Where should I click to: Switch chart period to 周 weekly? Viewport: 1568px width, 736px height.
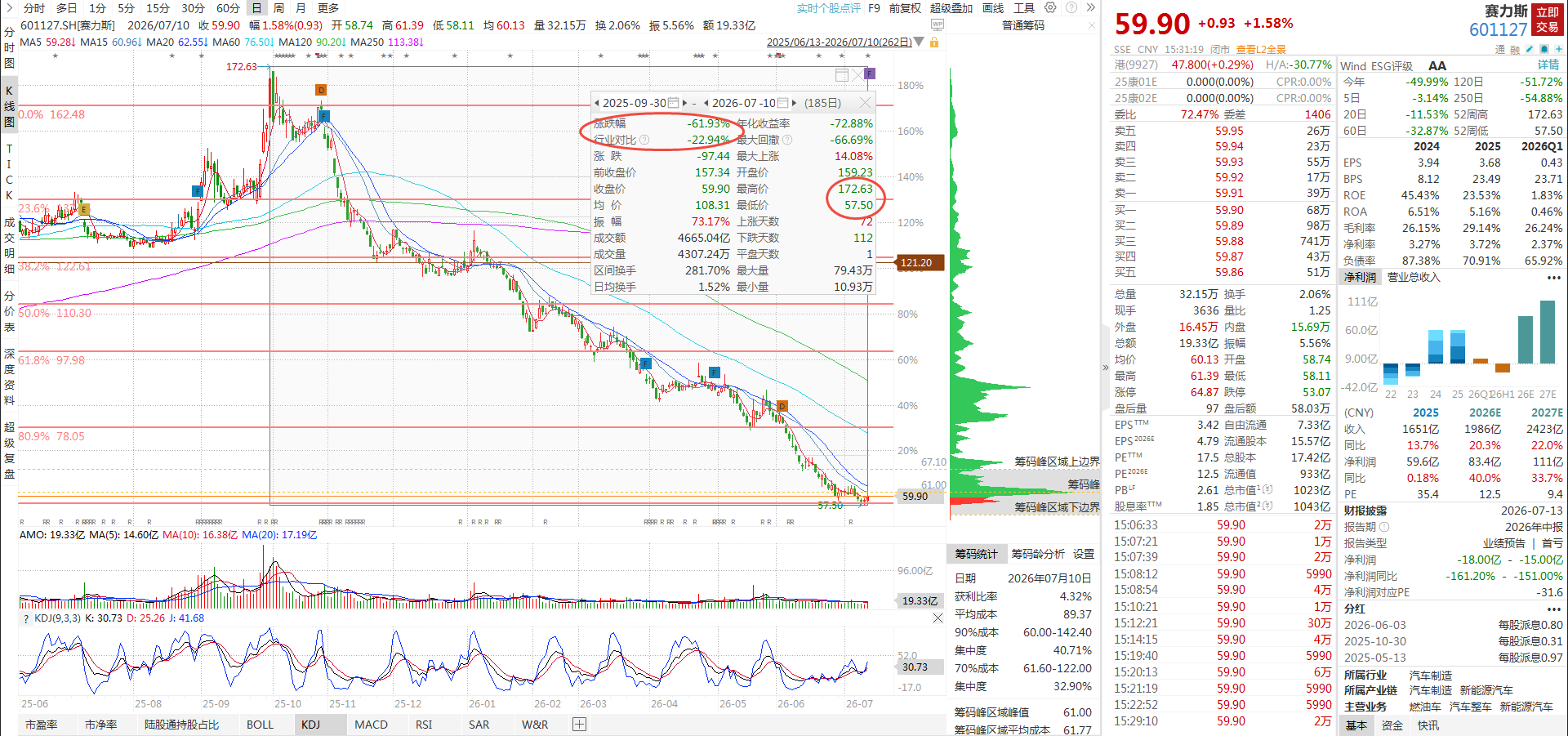(278, 8)
